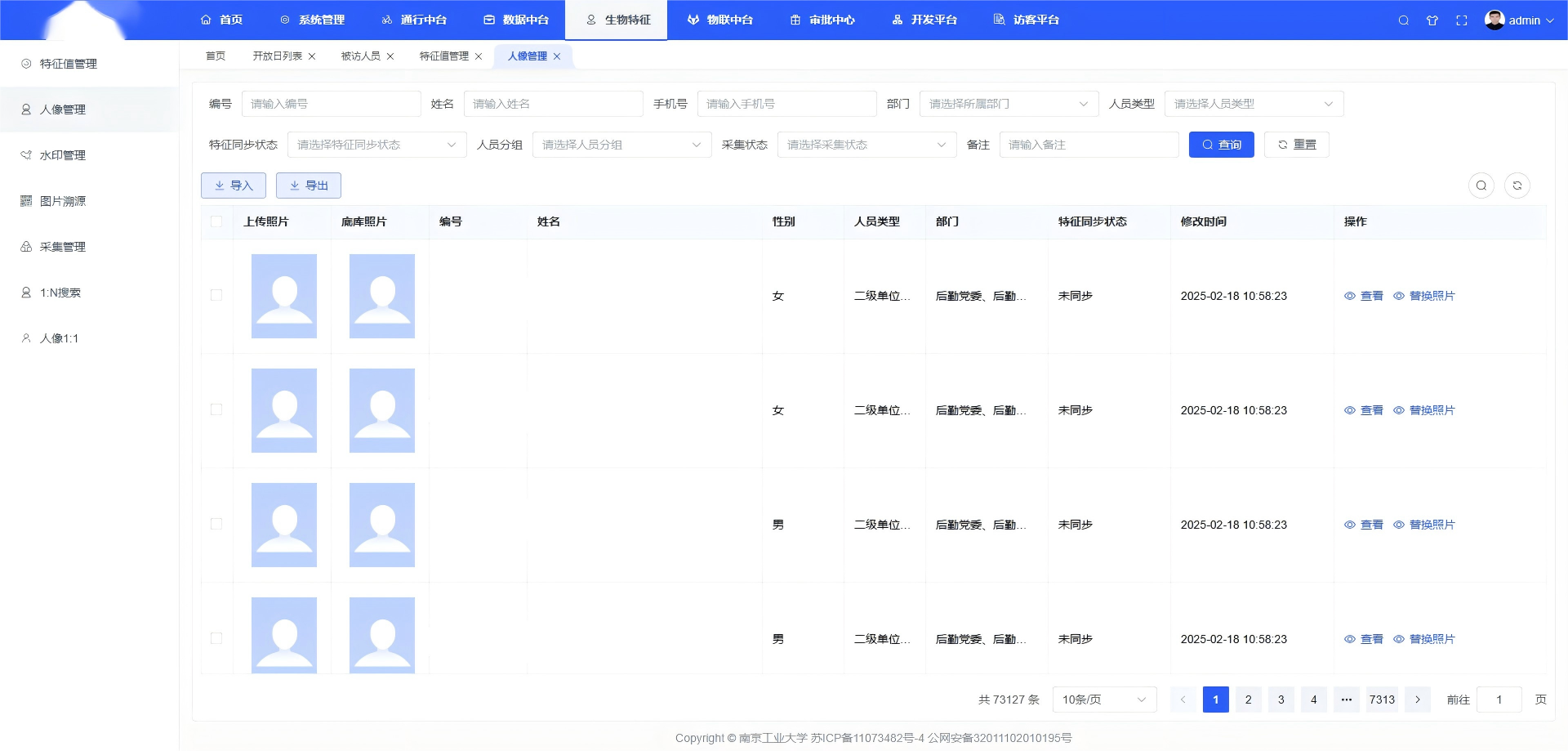Open the 10条/页 page size selector
Image resolution: width=1568 pixels, height=751 pixels.
coord(1104,700)
